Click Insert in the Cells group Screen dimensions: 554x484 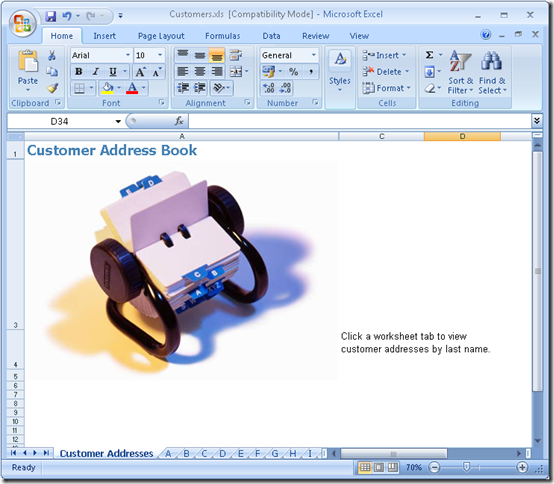[384, 55]
